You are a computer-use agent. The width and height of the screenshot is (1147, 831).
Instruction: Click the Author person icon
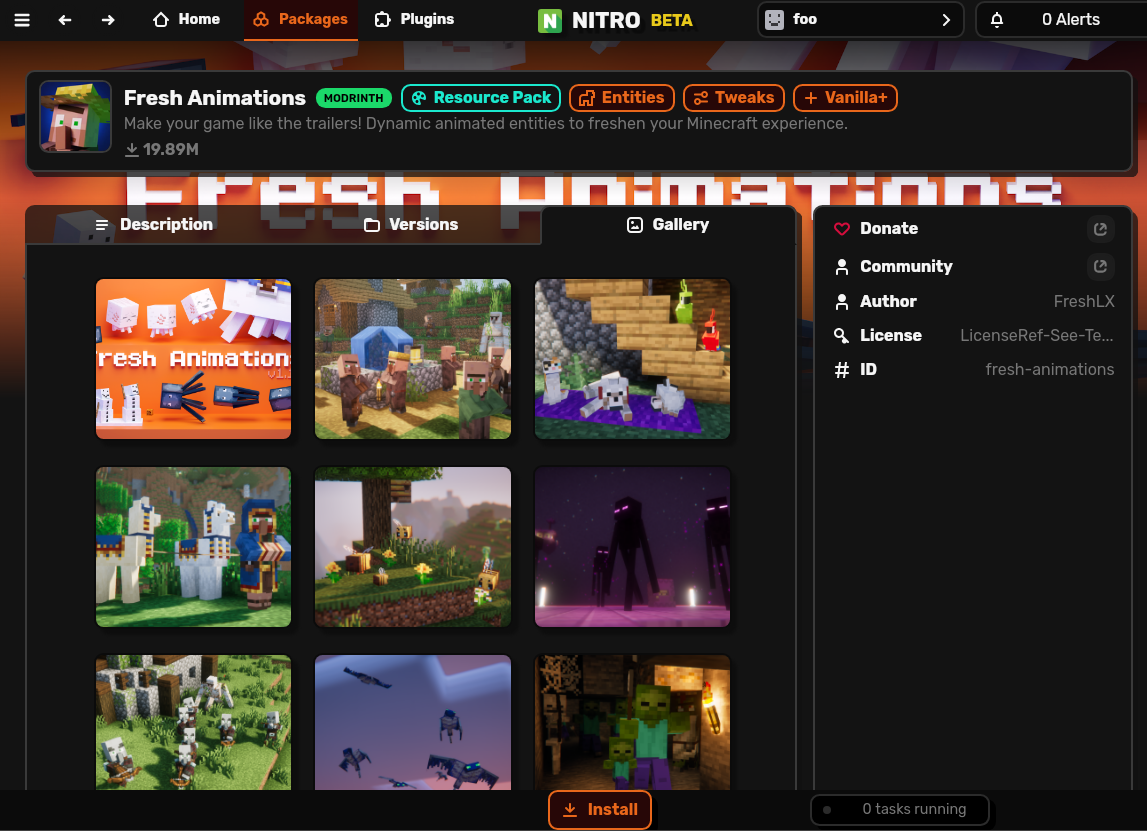click(x=842, y=301)
